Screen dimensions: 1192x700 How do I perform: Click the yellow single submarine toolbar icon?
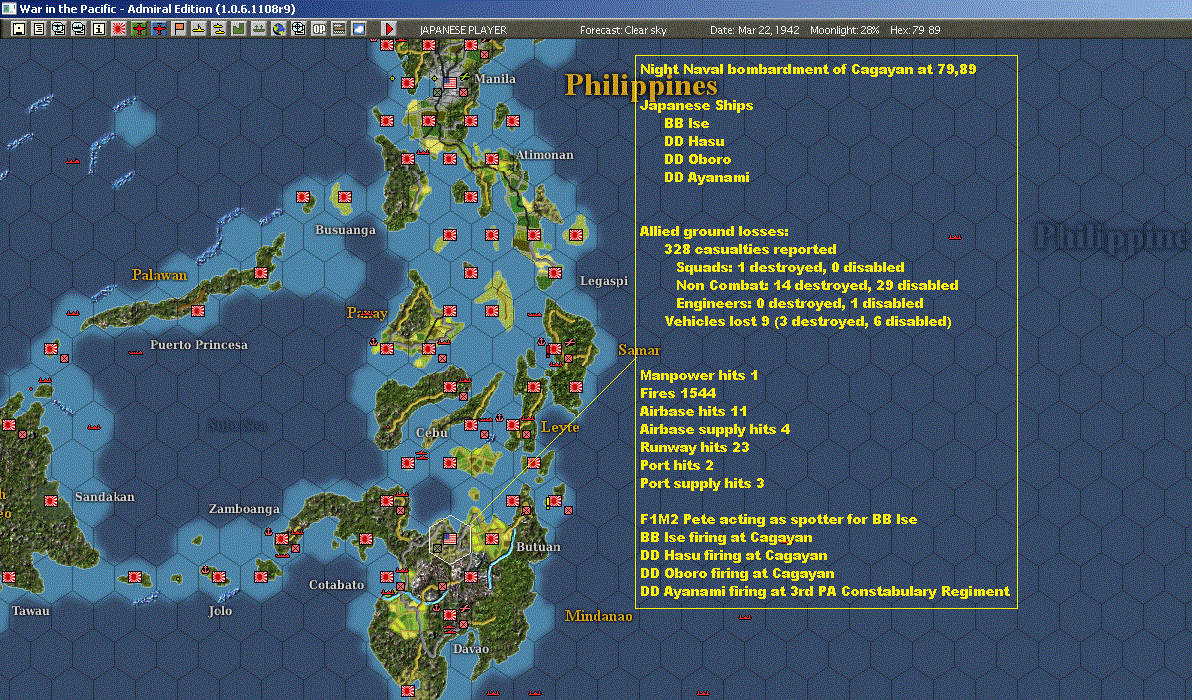point(198,29)
